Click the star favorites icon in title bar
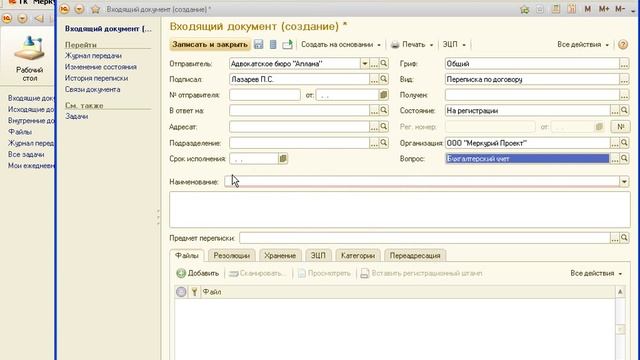Viewport: 640px width, 360px height. pyautogui.click(x=96, y=9)
